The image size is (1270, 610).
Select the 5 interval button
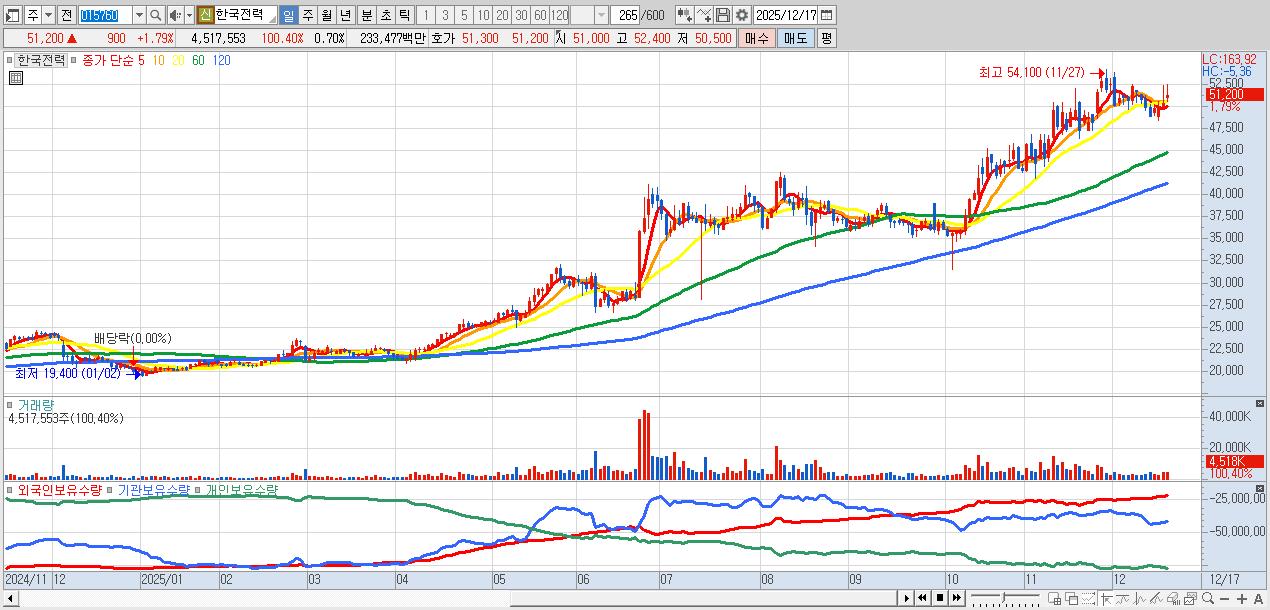tap(464, 15)
